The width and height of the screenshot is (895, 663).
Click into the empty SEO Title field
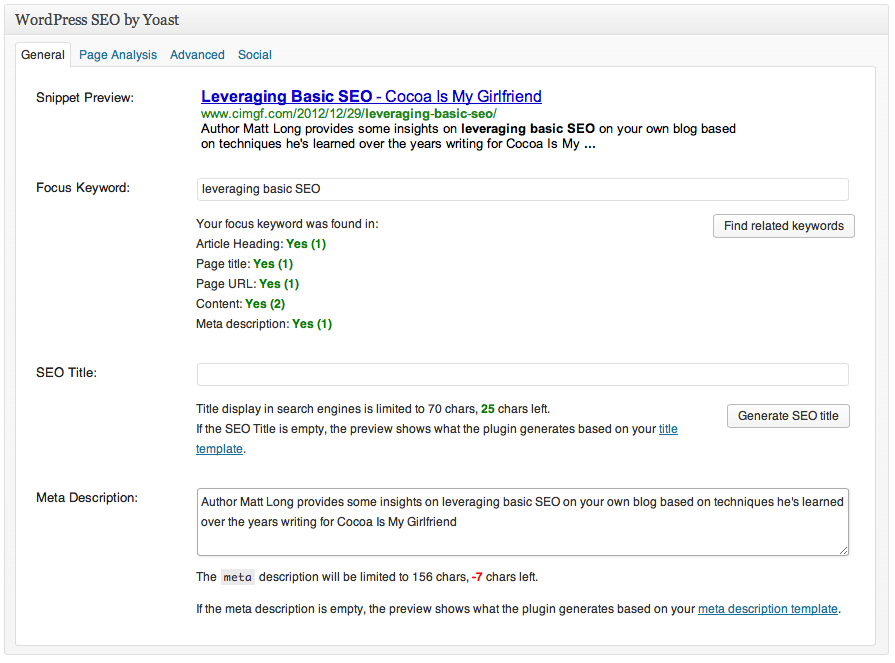[x=522, y=375]
